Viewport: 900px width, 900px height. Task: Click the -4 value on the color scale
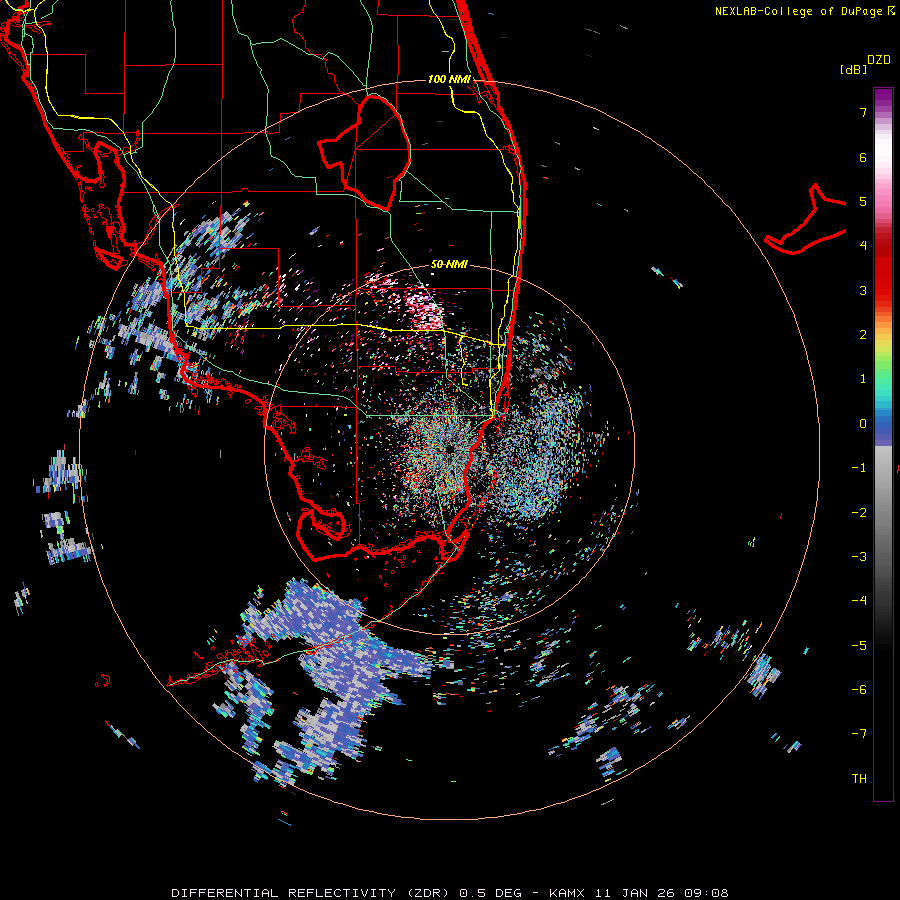point(859,601)
